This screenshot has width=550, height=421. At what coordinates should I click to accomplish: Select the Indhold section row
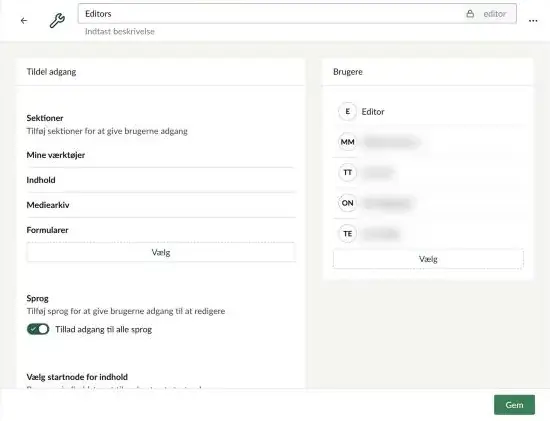(x=161, y=180)
